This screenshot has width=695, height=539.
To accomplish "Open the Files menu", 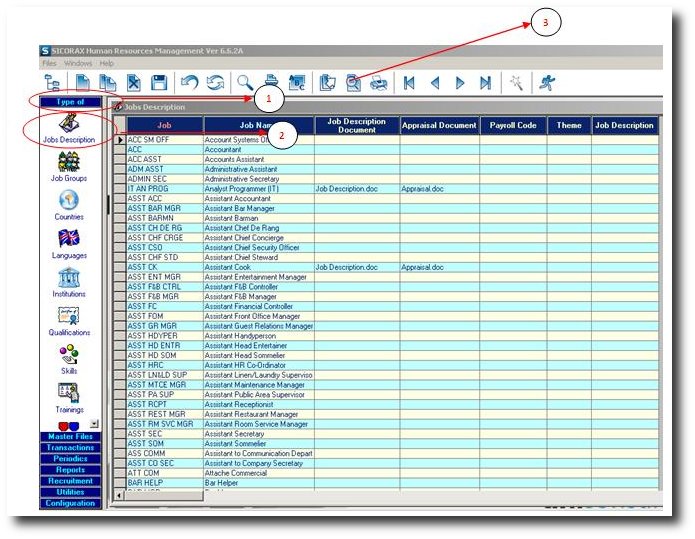I will 49,63.
